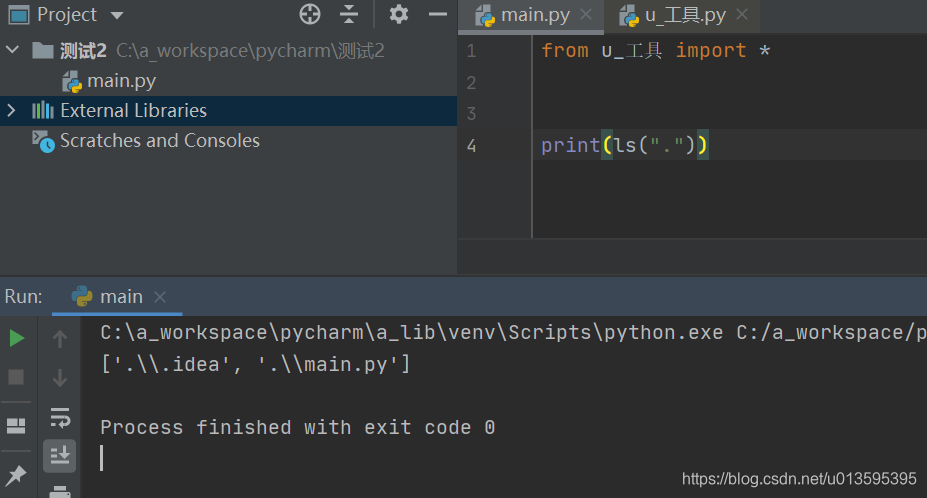Click the 'from' keyword on line 1

point(565,51)
